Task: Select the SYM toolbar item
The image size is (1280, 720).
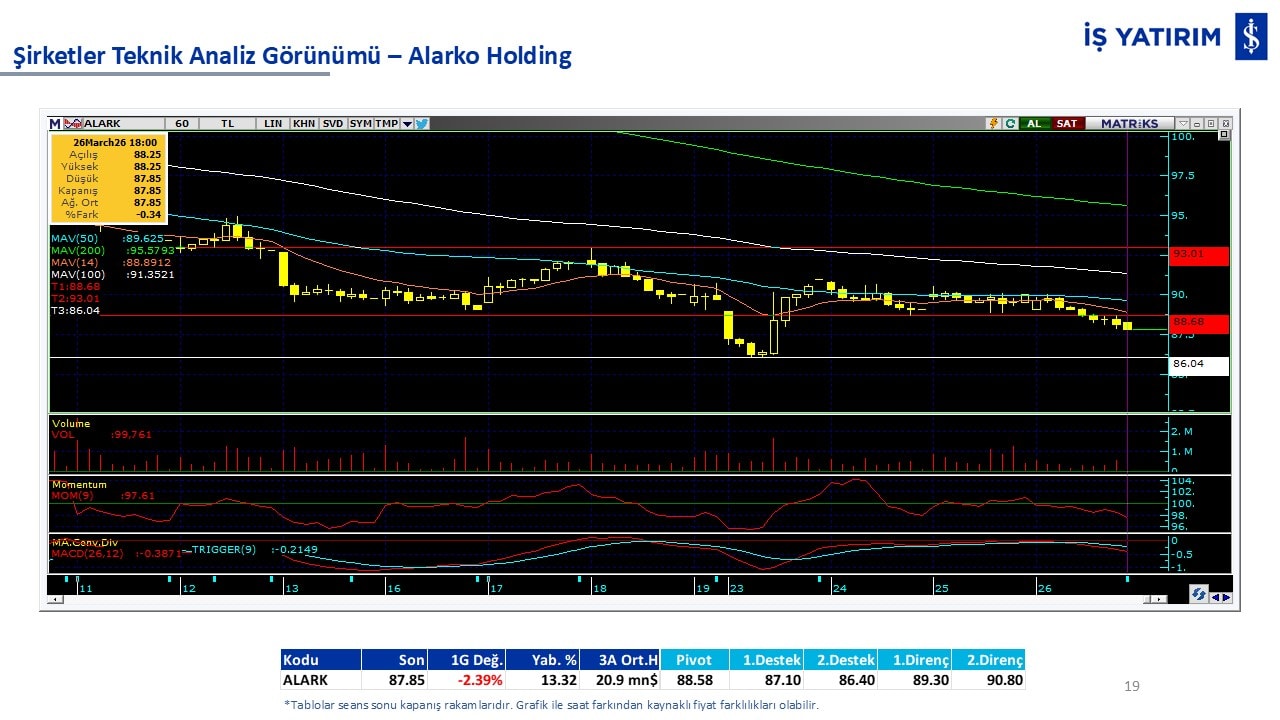Action: (361, 124)
